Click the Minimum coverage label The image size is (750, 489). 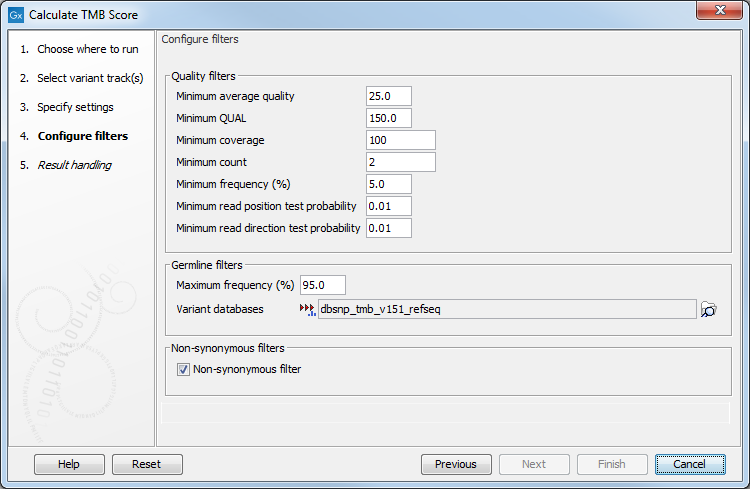click(220, 140)
